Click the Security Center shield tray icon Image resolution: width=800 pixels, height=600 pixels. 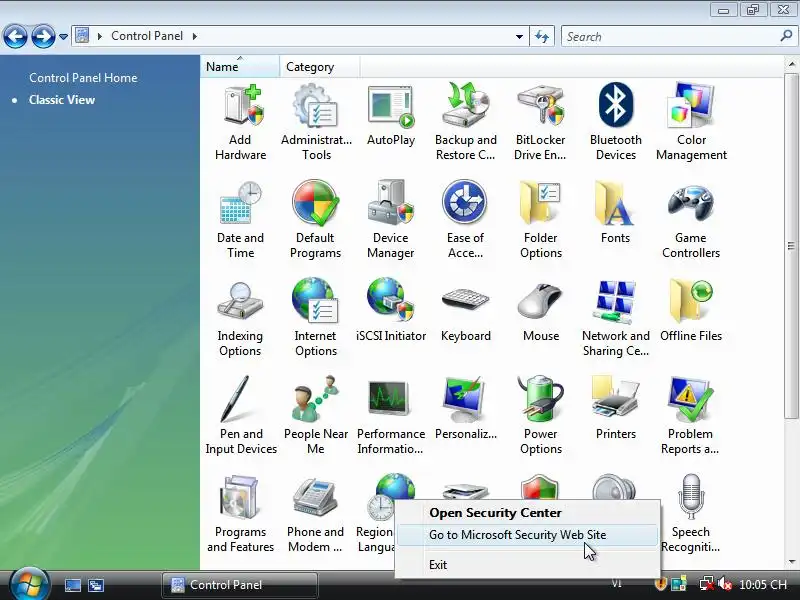(x=661, y=584)
